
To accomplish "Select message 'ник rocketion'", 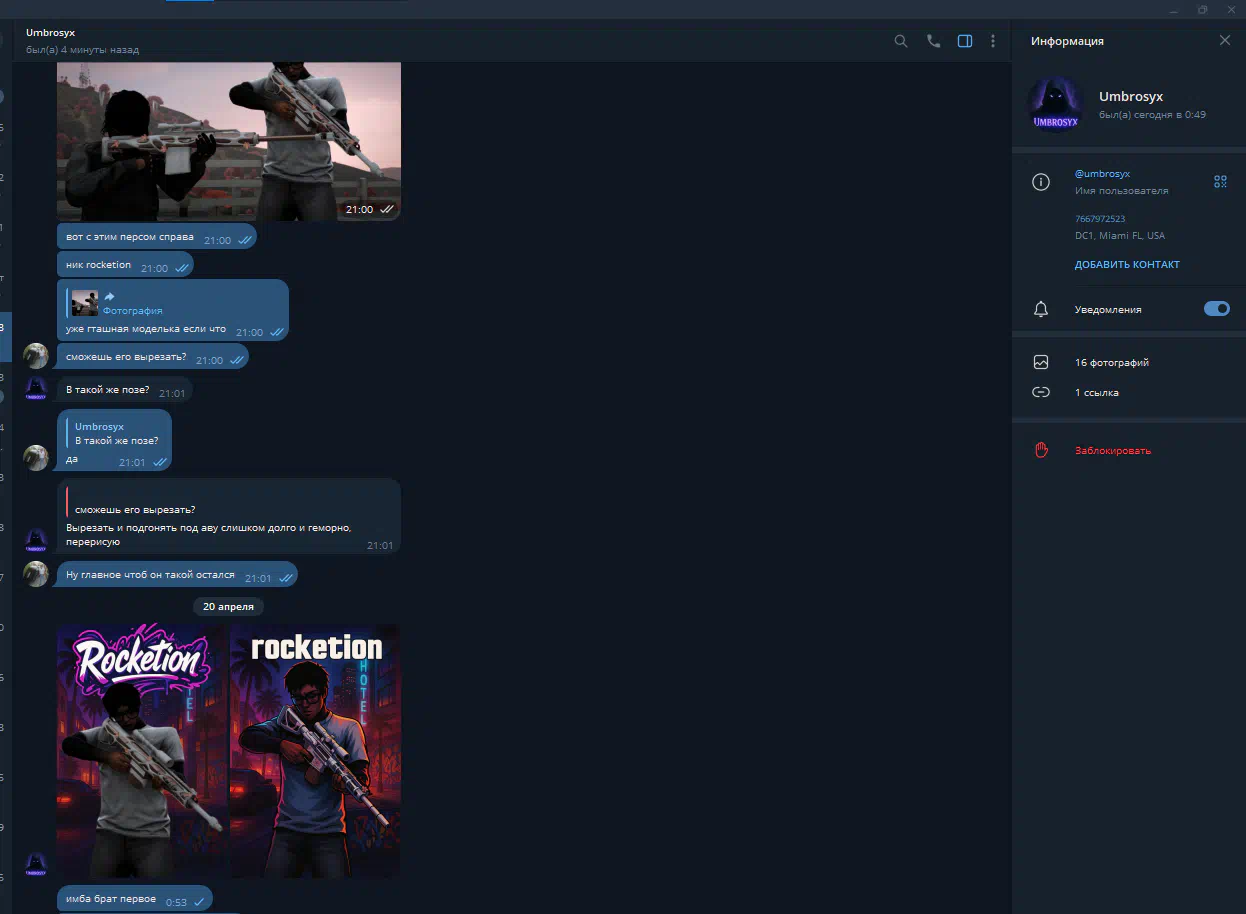I will pos(125,265).
